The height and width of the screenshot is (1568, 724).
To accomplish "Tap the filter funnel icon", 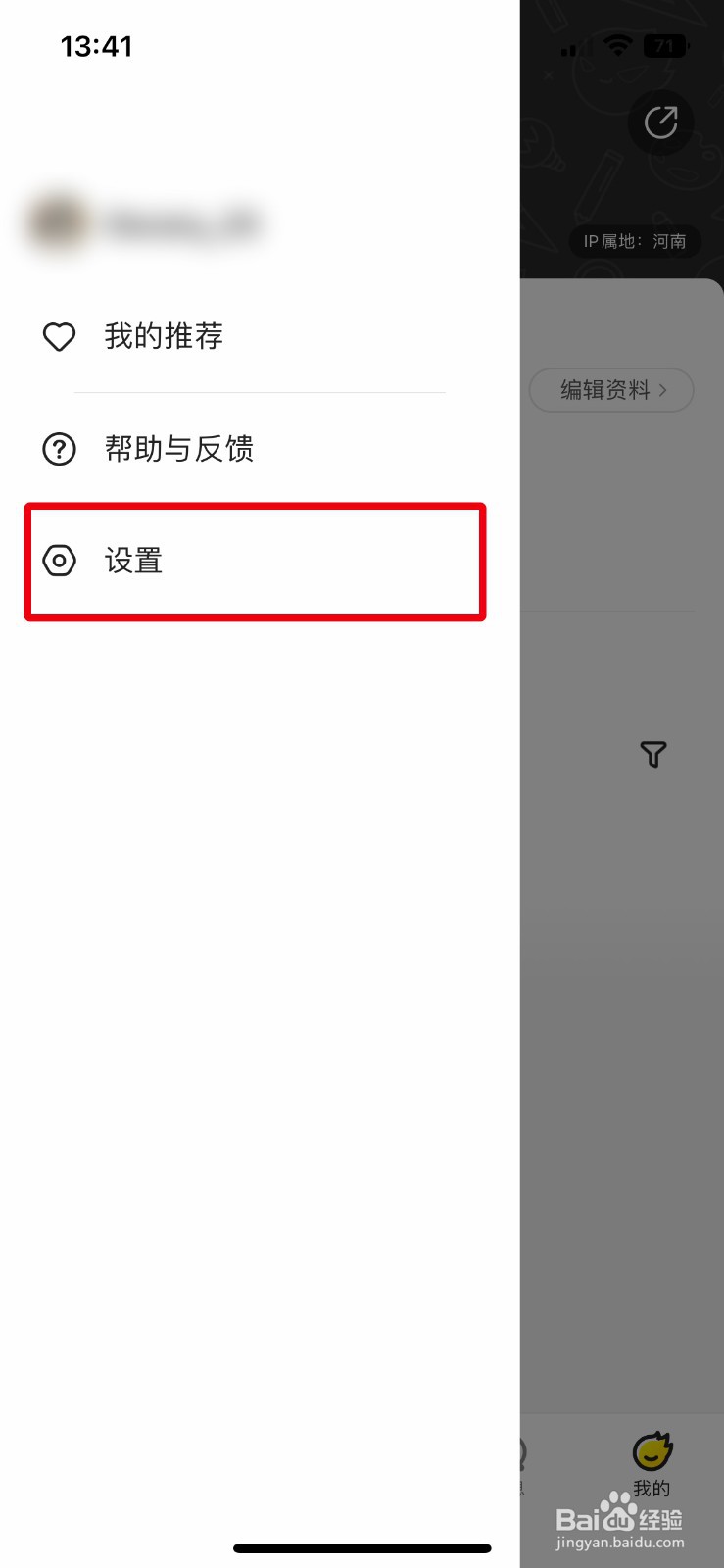I will pyautogui.click(x=653, y=754).
